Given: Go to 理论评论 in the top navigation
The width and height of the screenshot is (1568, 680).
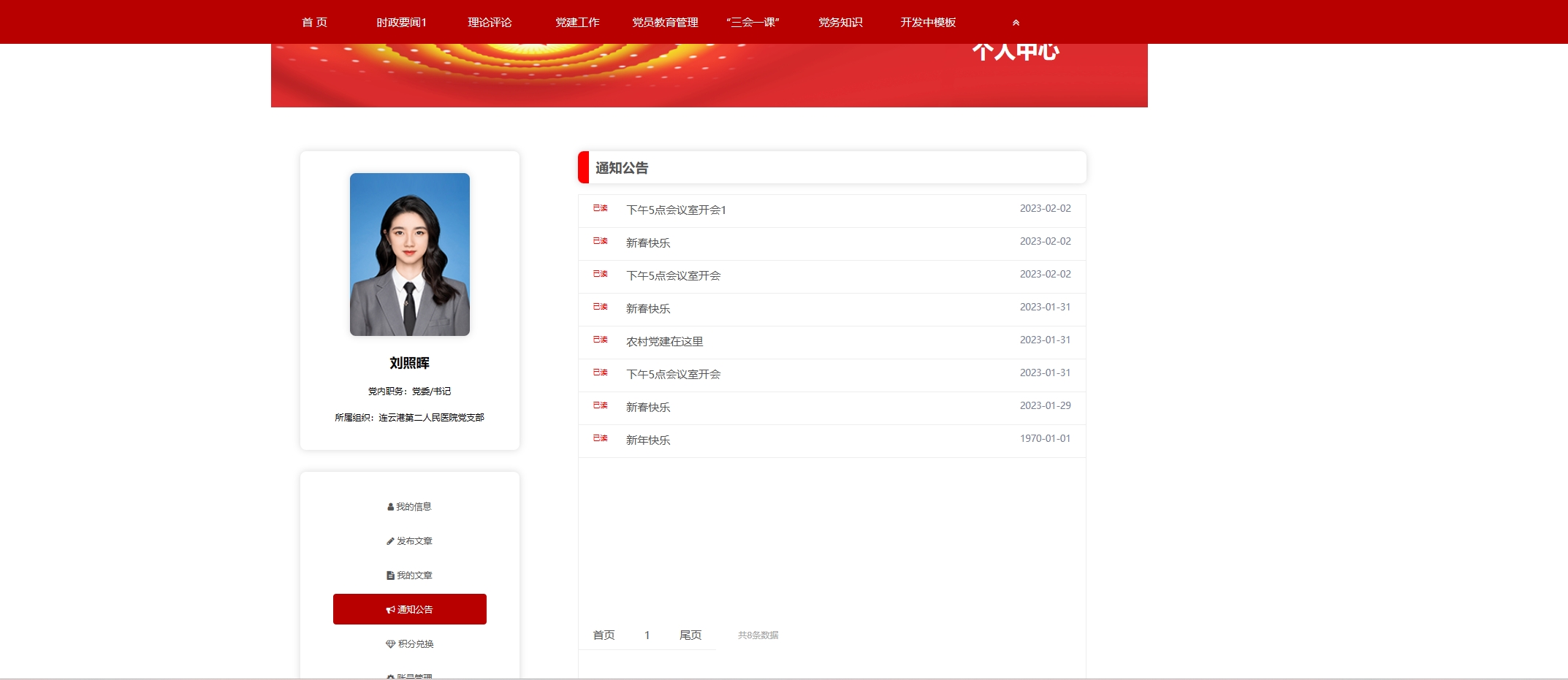Looking at the screenshot, I should (490, 23).
